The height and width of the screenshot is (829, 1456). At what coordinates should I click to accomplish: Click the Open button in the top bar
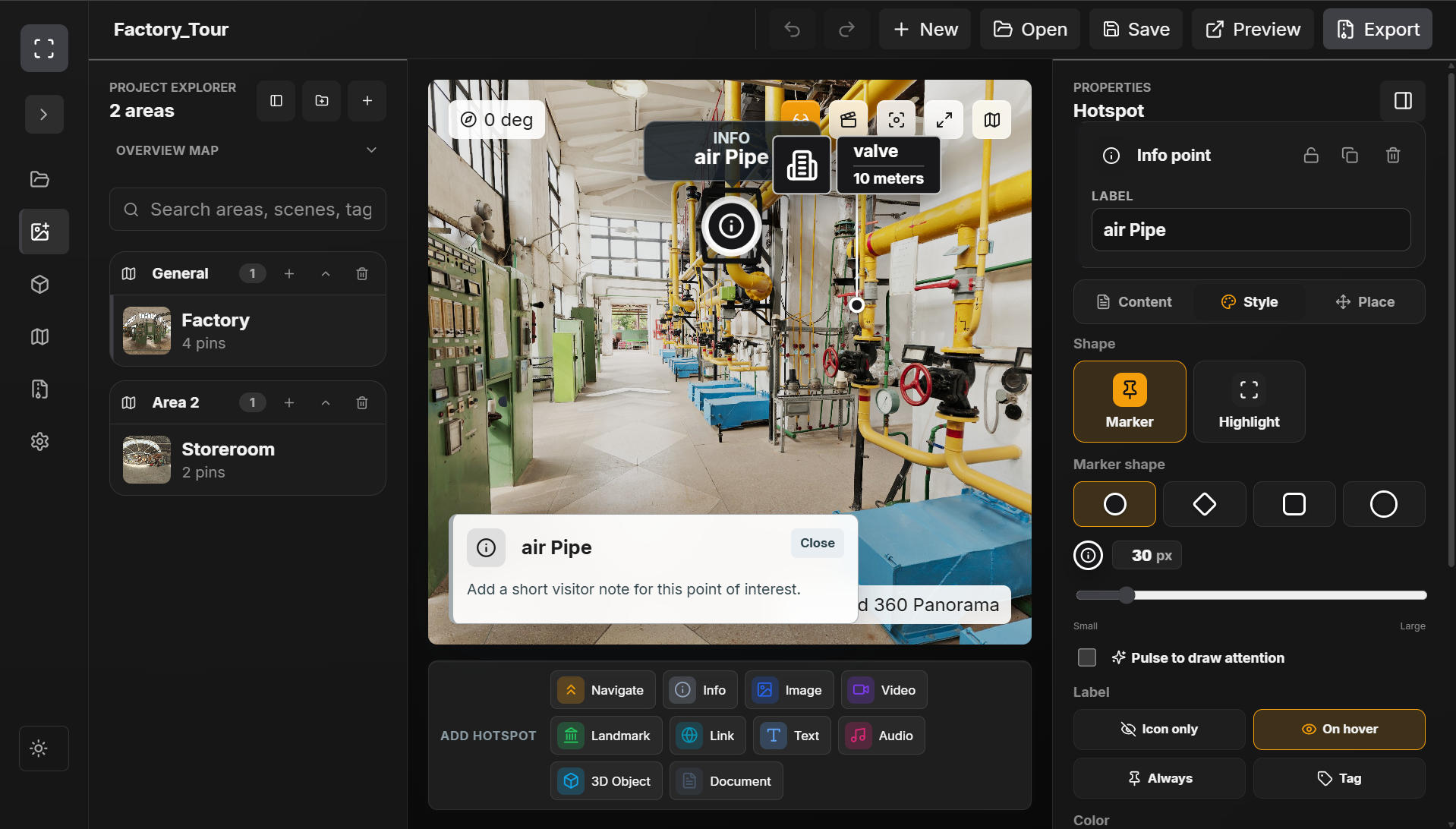(x=1030, y=30)
